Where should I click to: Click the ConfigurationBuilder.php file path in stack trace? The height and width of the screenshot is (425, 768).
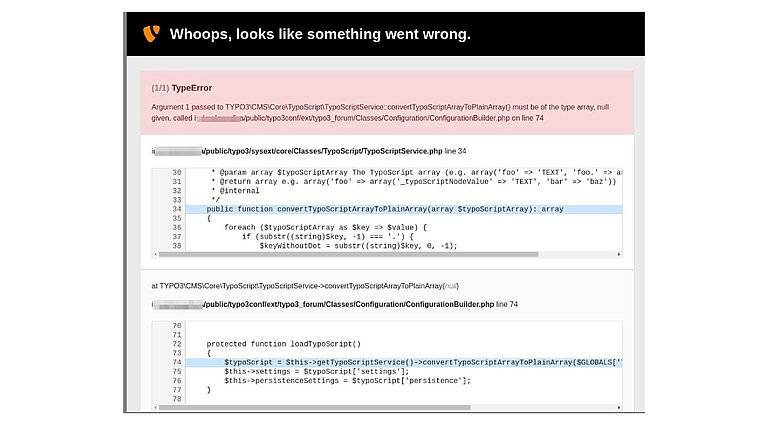pyautogui.click(x=345, y=303)
